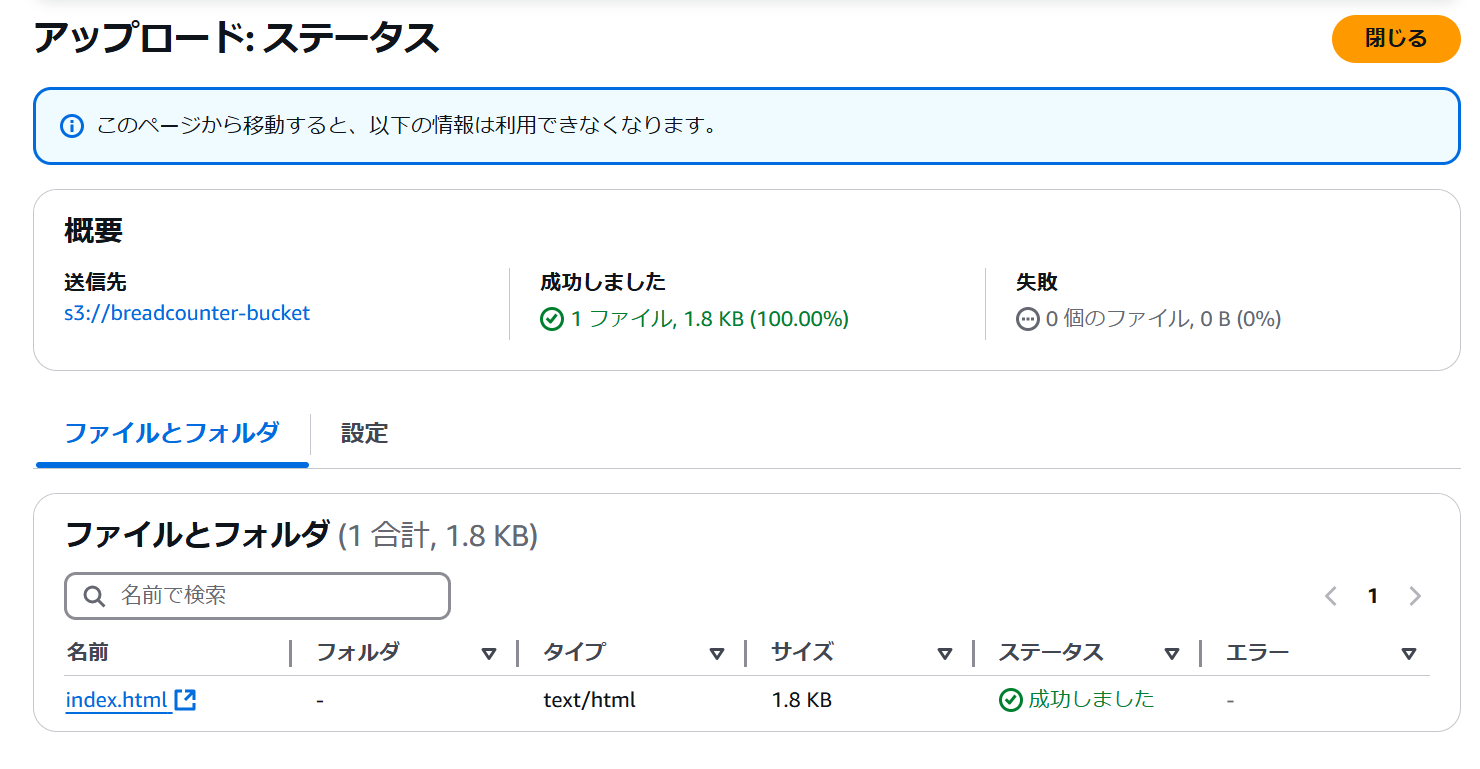Open the index.html file link
This screenshot has height=769, width=1480.
(116, 700)
